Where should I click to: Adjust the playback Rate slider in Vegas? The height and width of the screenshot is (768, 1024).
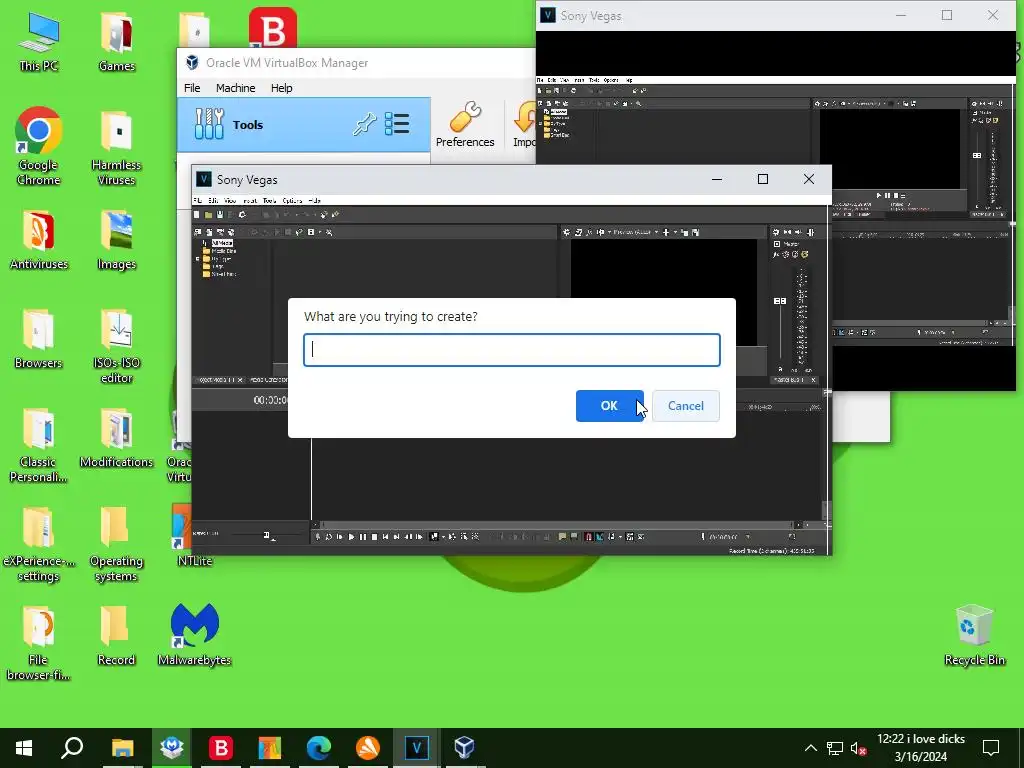pos(266,536)
